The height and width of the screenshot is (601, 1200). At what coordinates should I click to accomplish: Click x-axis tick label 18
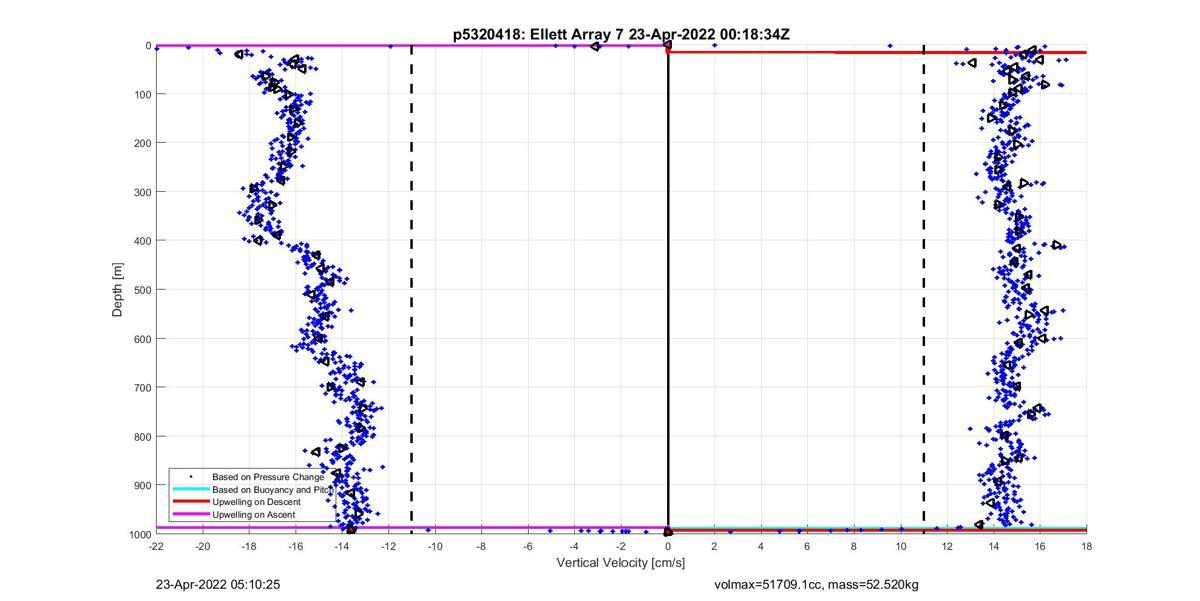(x=1086, y=547)
